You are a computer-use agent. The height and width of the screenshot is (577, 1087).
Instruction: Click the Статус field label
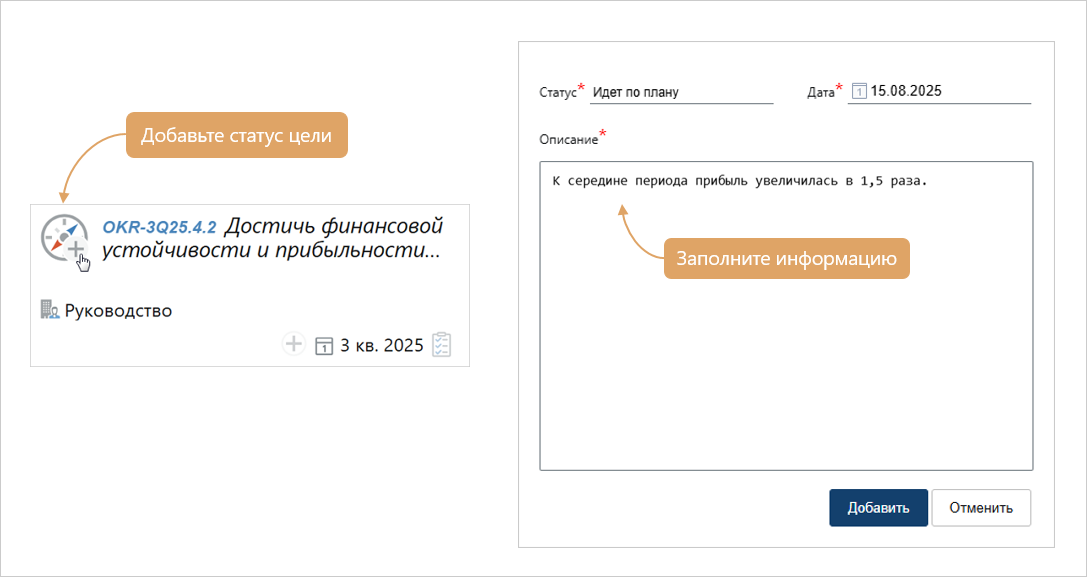558,93
